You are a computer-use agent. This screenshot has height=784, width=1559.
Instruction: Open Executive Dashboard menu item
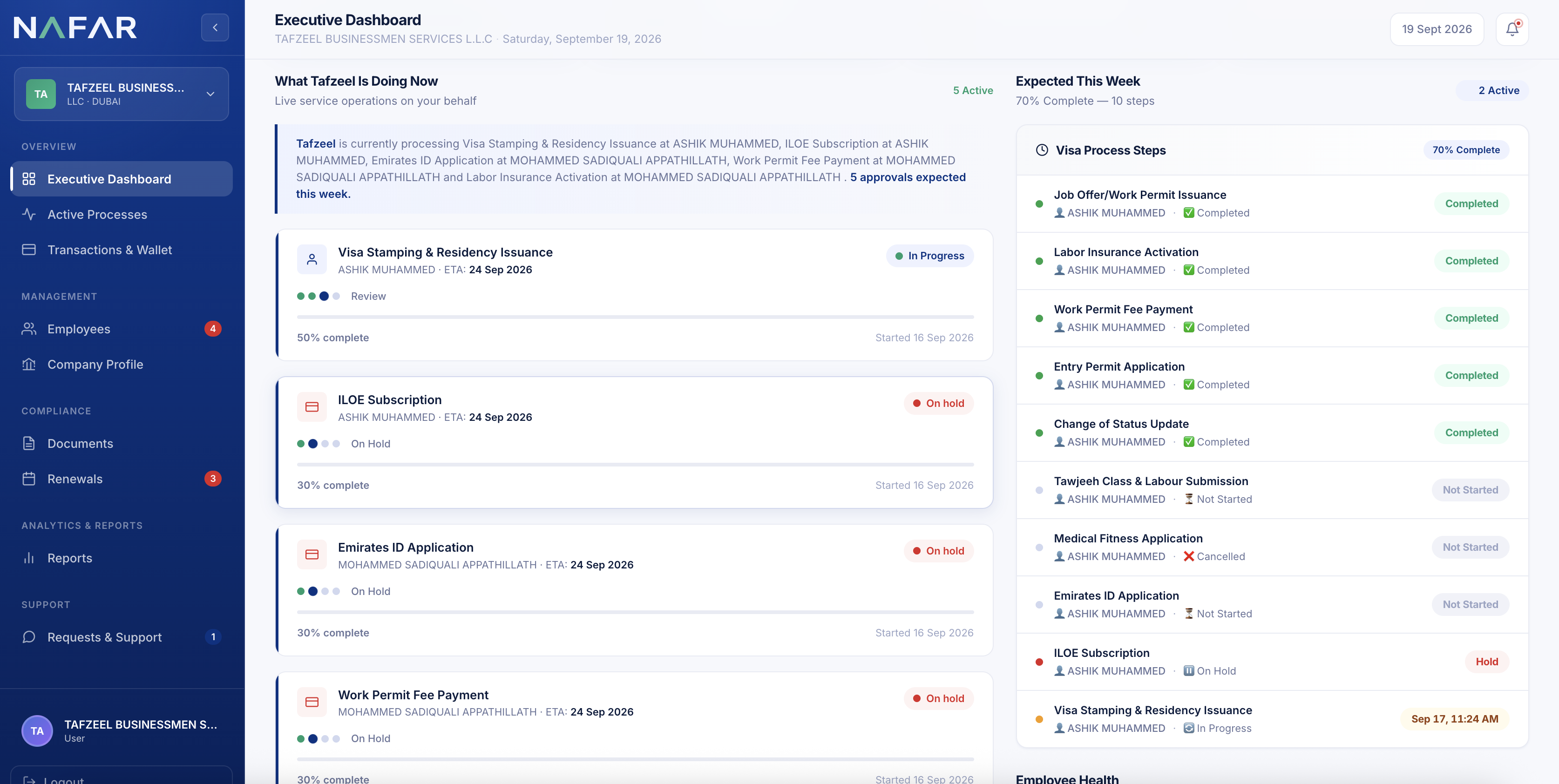(121, 179)
